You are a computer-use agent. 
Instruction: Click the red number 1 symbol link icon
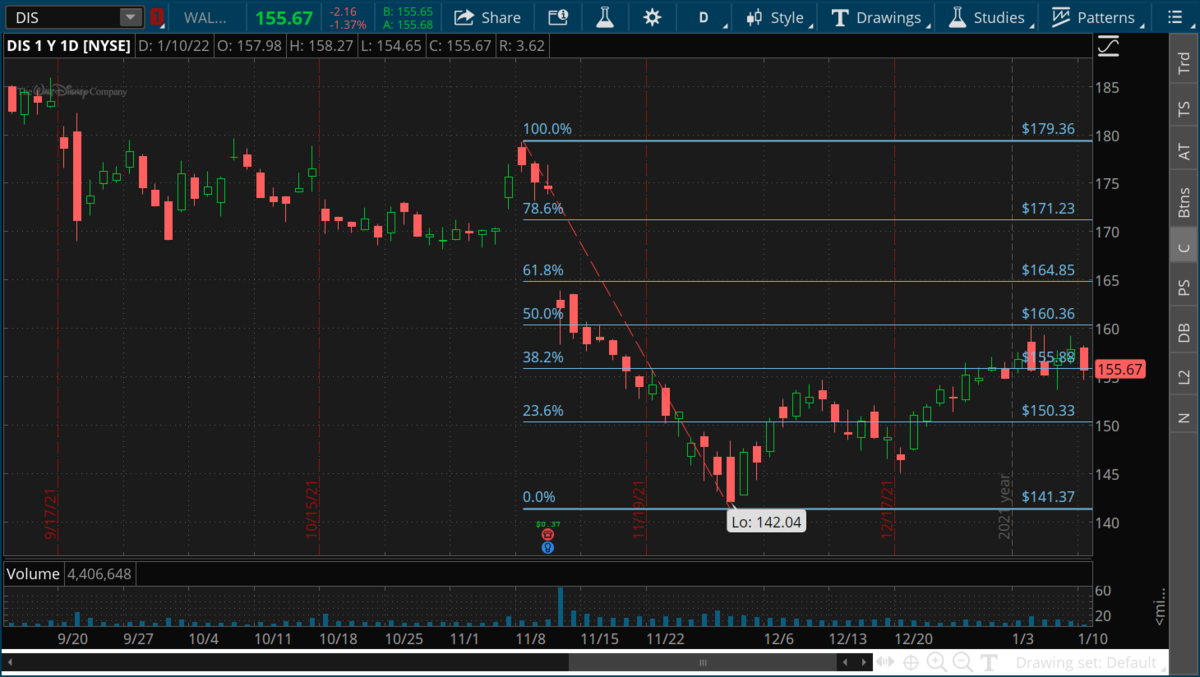pyautogui.click(x=156, y=17)
